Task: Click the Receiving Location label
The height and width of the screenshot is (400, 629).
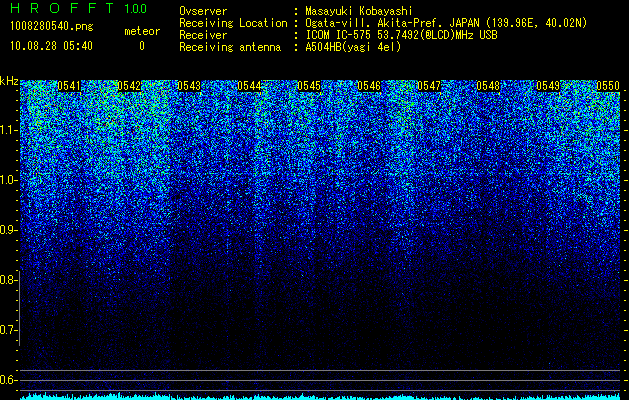Action: tap(233, 23)
